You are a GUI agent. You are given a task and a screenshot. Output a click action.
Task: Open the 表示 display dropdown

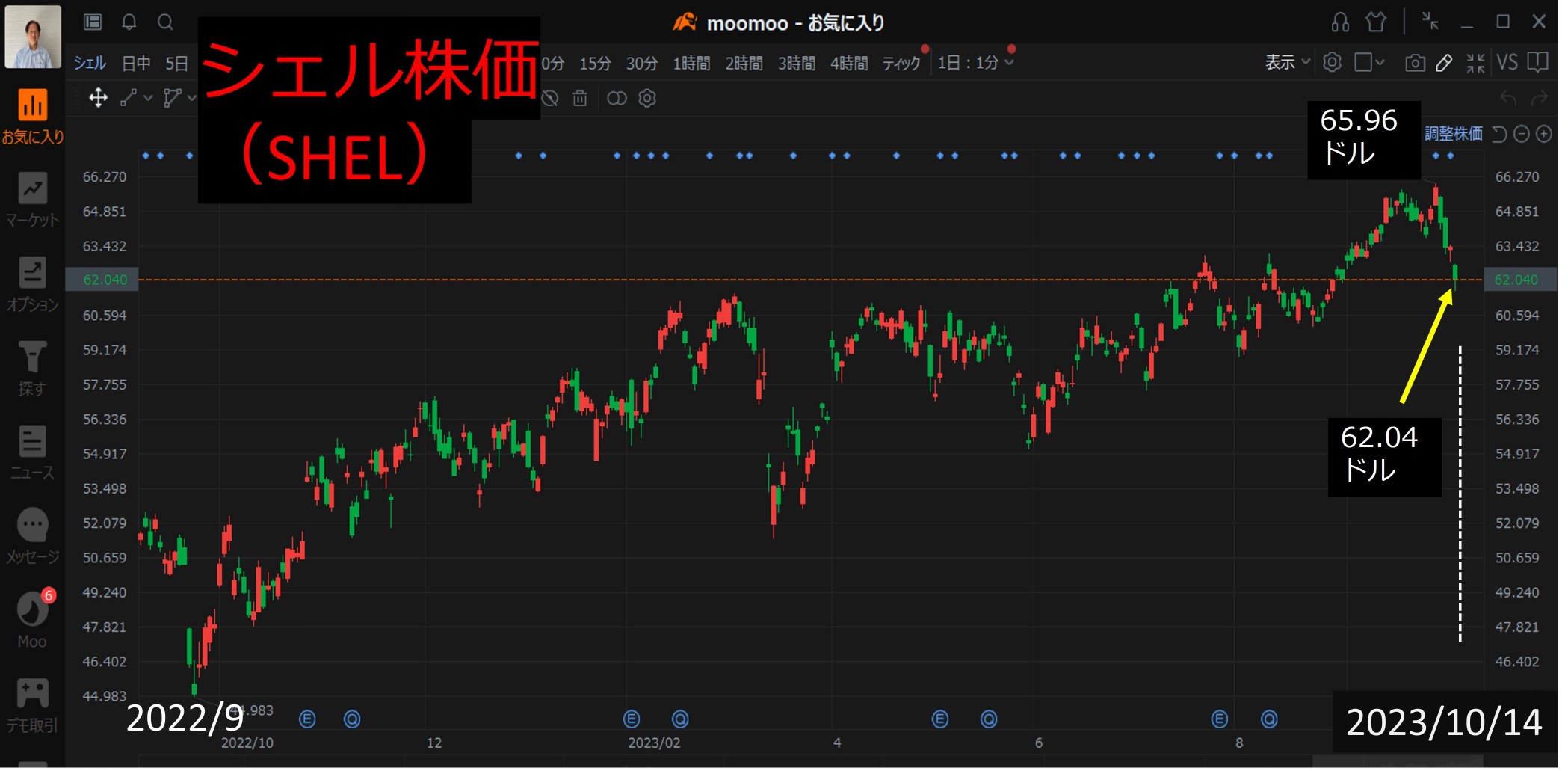(x=1287, y=62)
